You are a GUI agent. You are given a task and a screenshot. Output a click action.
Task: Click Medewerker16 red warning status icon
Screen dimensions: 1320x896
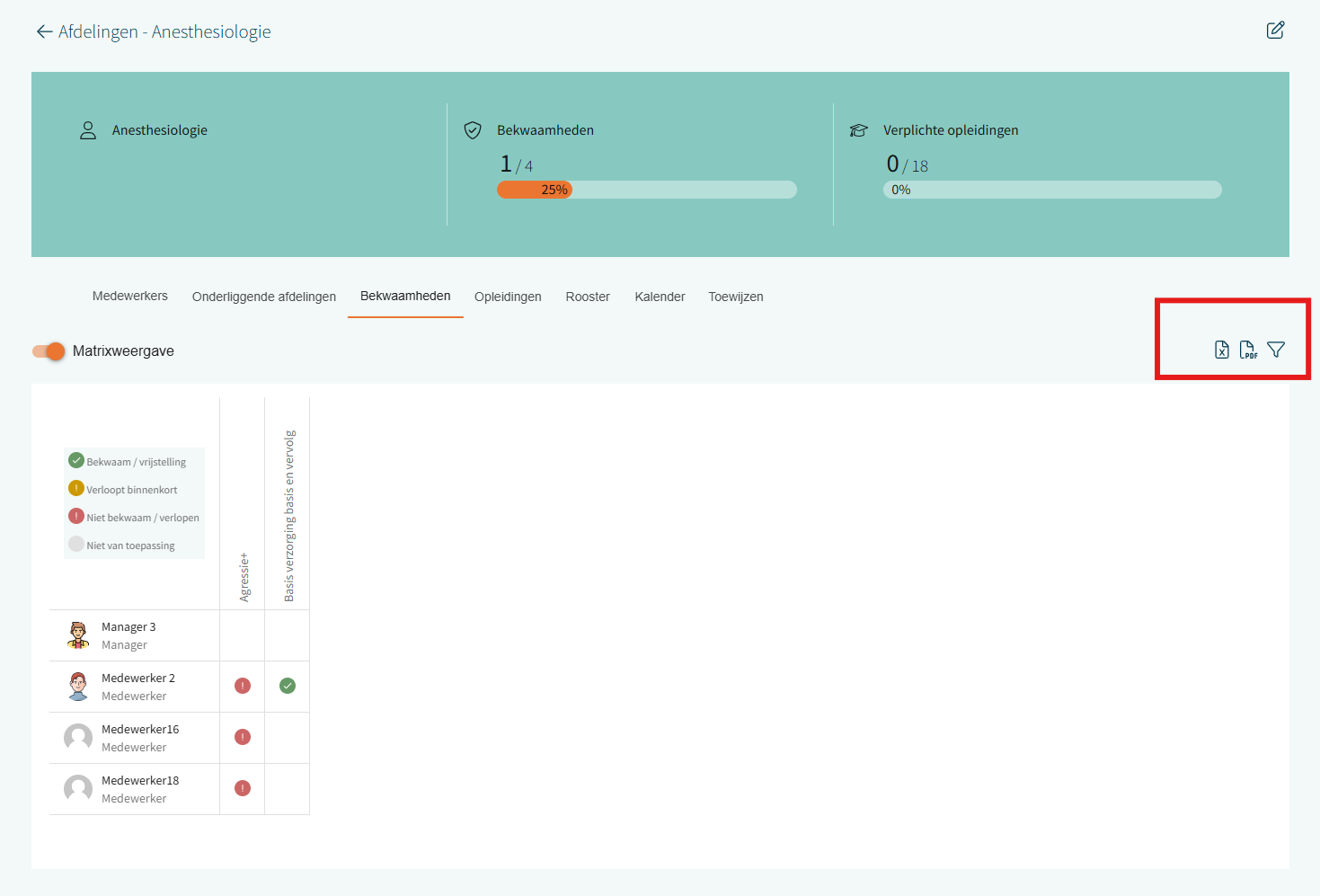coord(243,737)
